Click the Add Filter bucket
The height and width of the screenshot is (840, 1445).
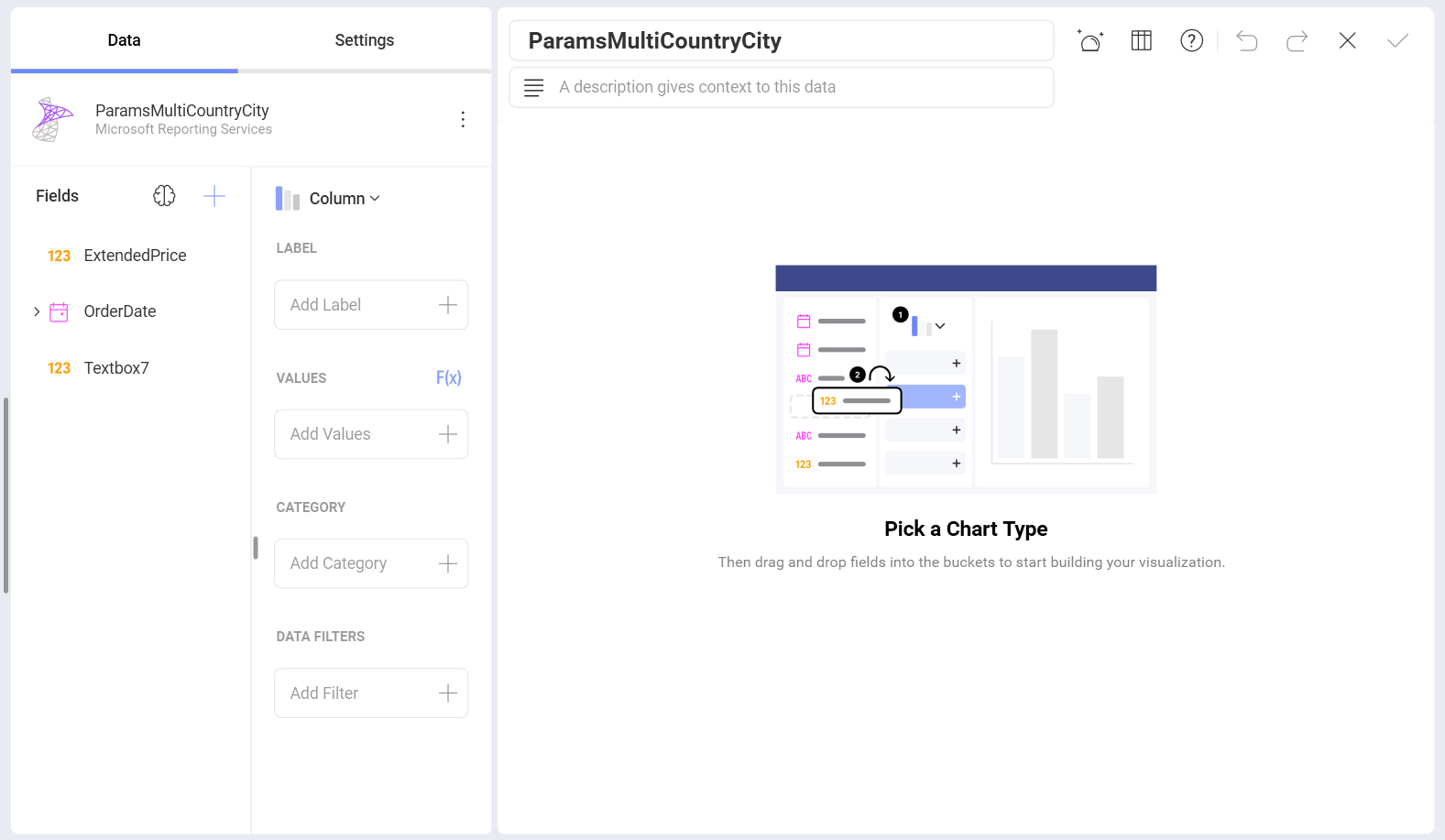(x=371, y=693)
